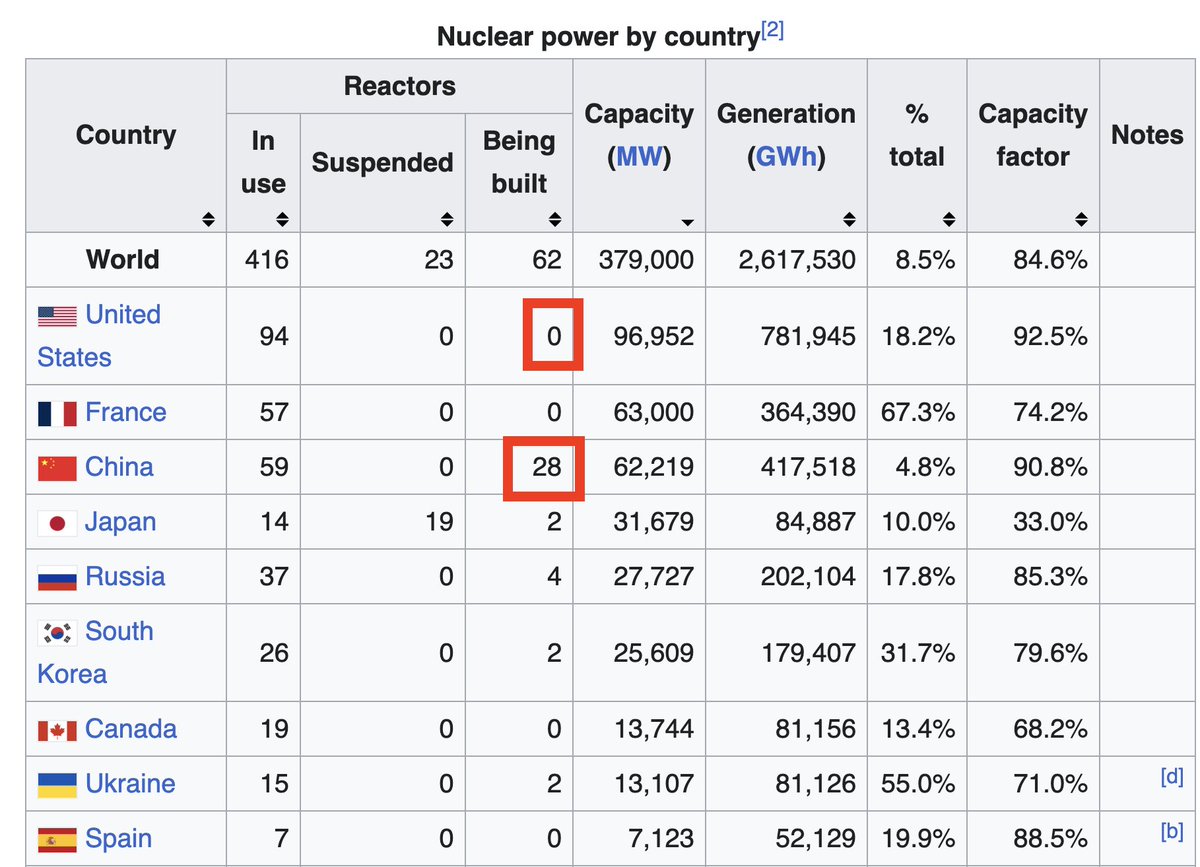1200x867 pixels.
Task: Click the Japan flag icon
Action: click(x=57, y=523)
